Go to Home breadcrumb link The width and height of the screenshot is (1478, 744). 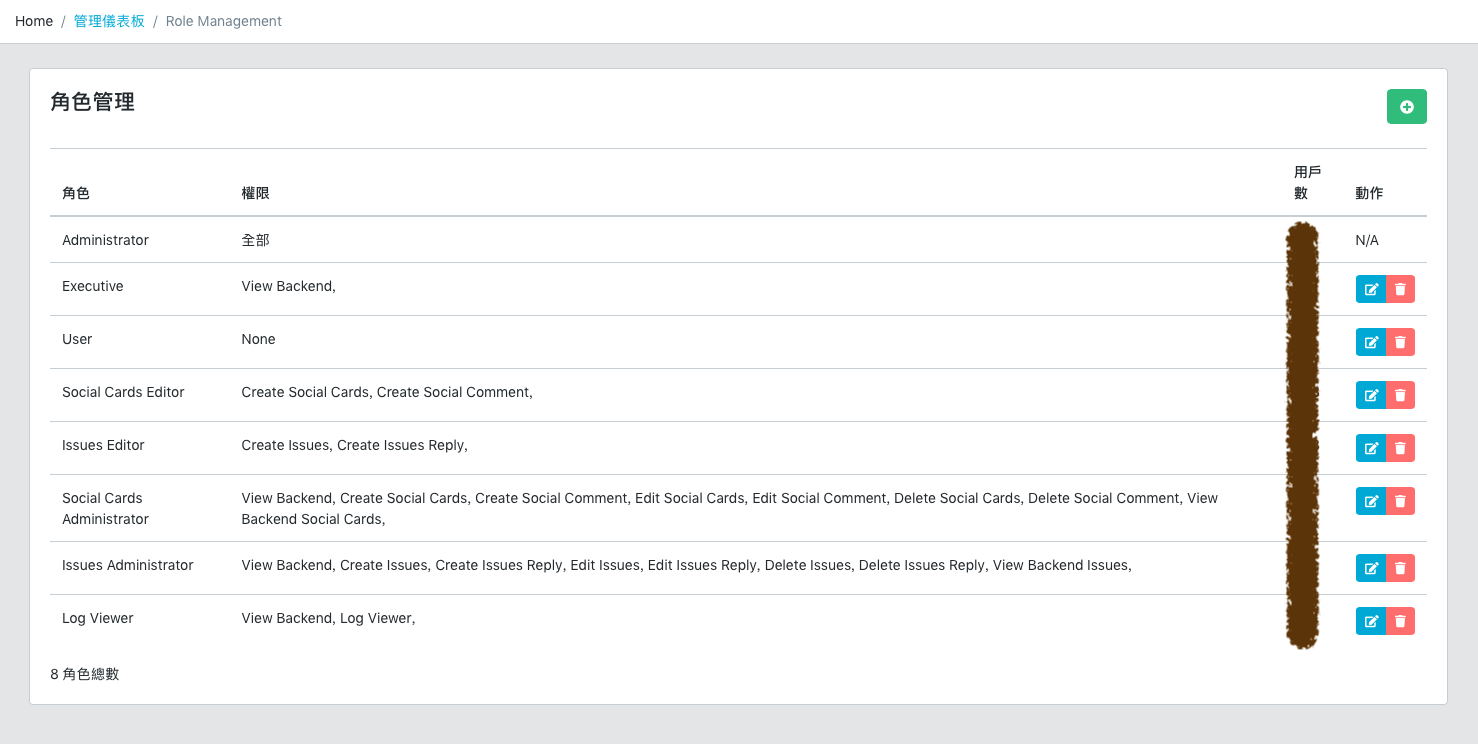tap(34, 21)
